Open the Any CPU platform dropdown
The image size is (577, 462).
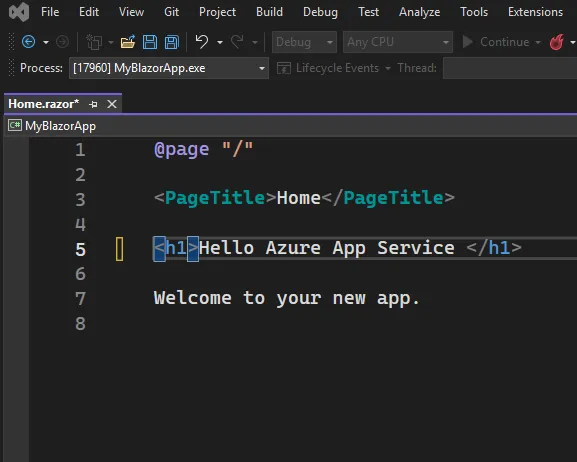point(398,42)
